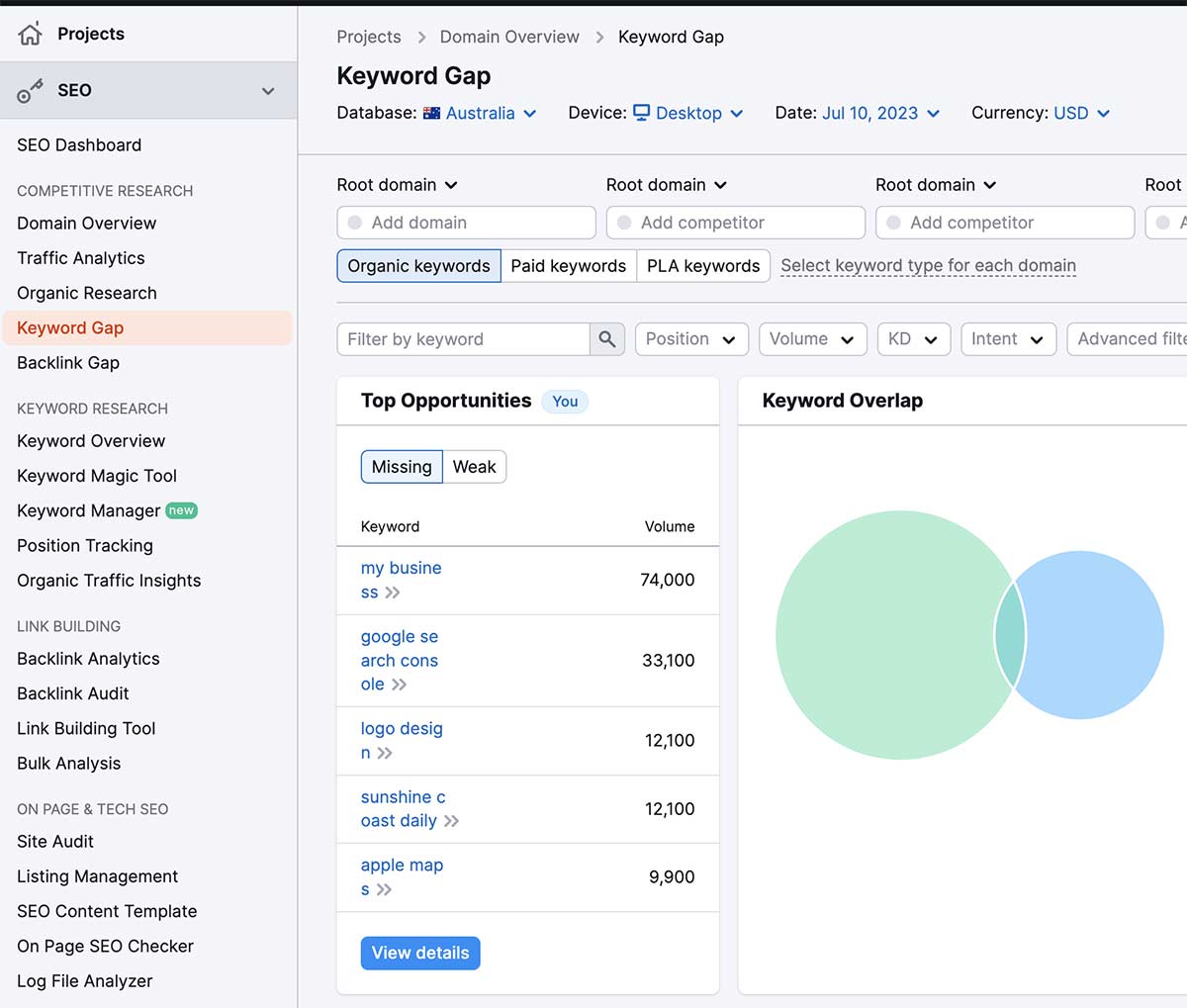Viewport: 1187px width, 1008px height.
Task: Click the overlap intersection of the two circles
Action: point(1010,635)
